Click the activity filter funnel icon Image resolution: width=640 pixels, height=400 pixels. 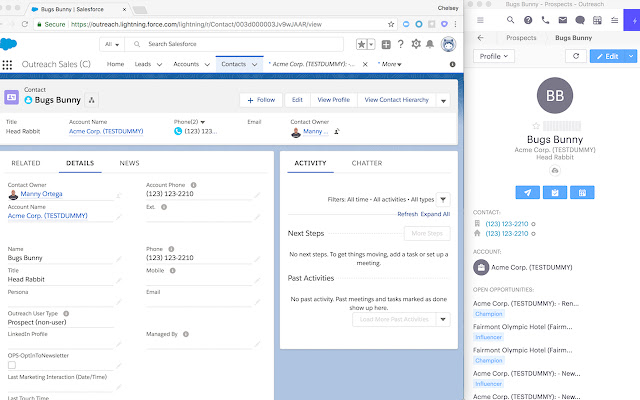(443, 200)
